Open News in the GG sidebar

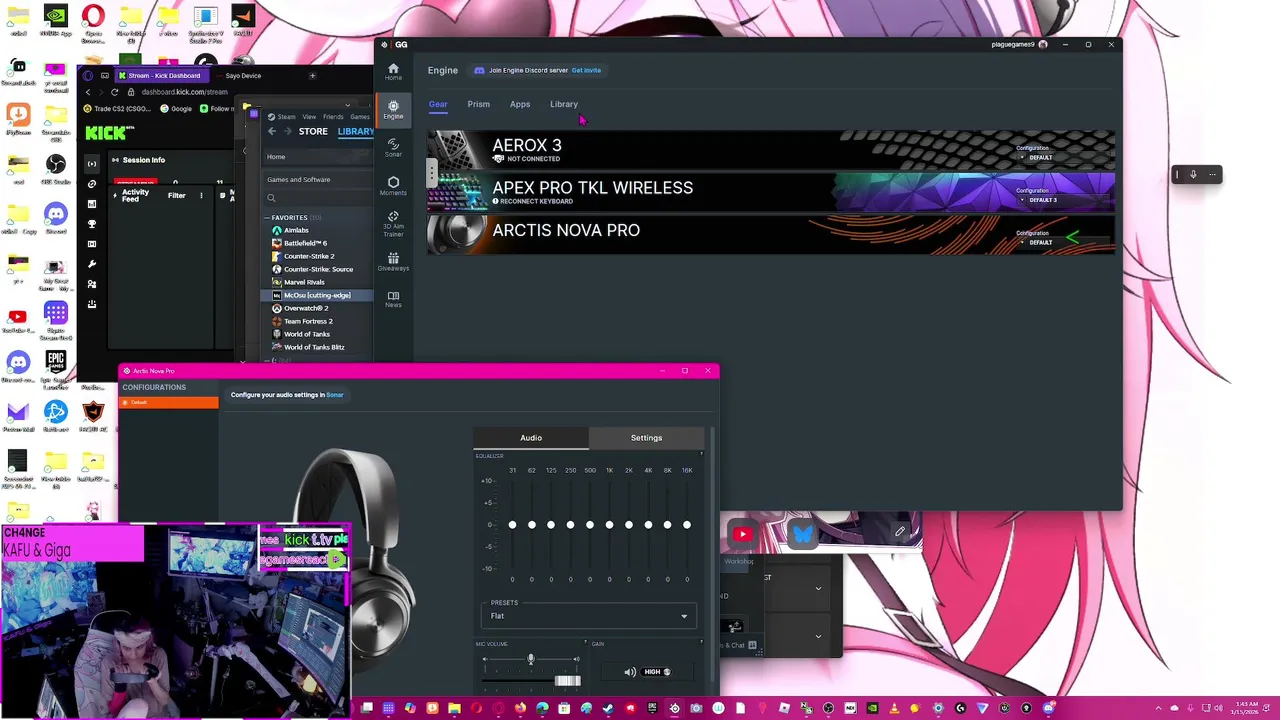click(393, 299)
